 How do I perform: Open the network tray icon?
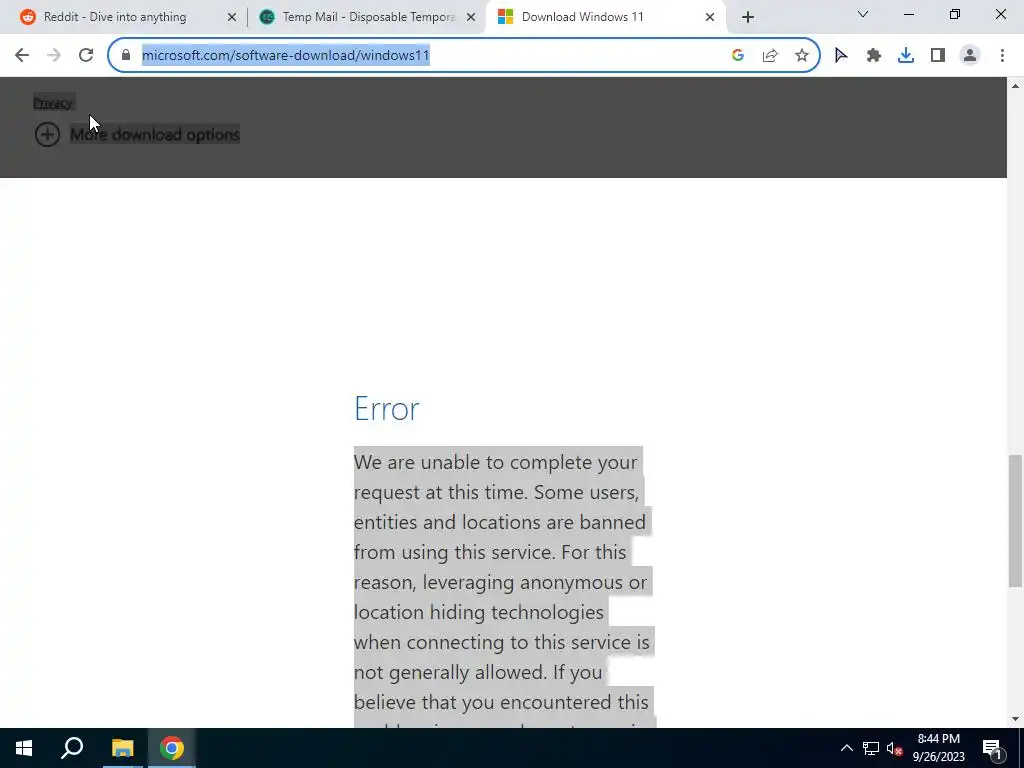[871, 748]
